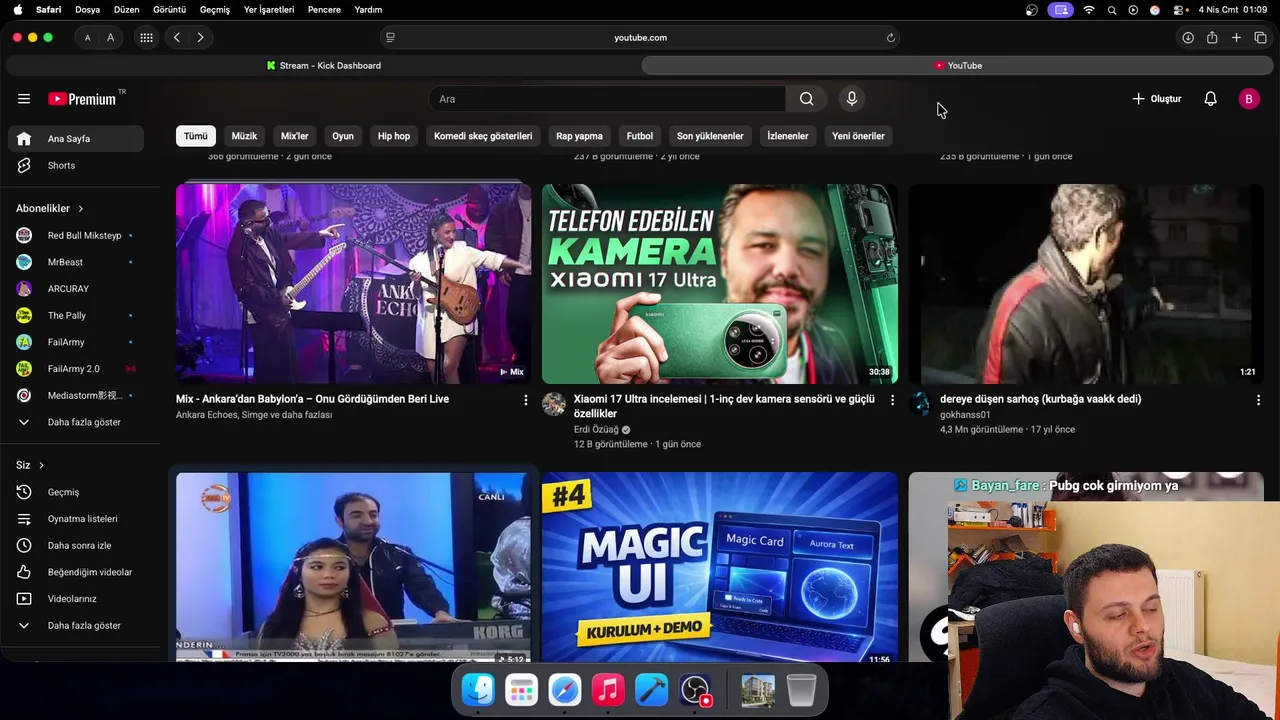The width and height of the screenshot is (1280, 720).
Task: Open Safari share button
Action: [1212, 38]
